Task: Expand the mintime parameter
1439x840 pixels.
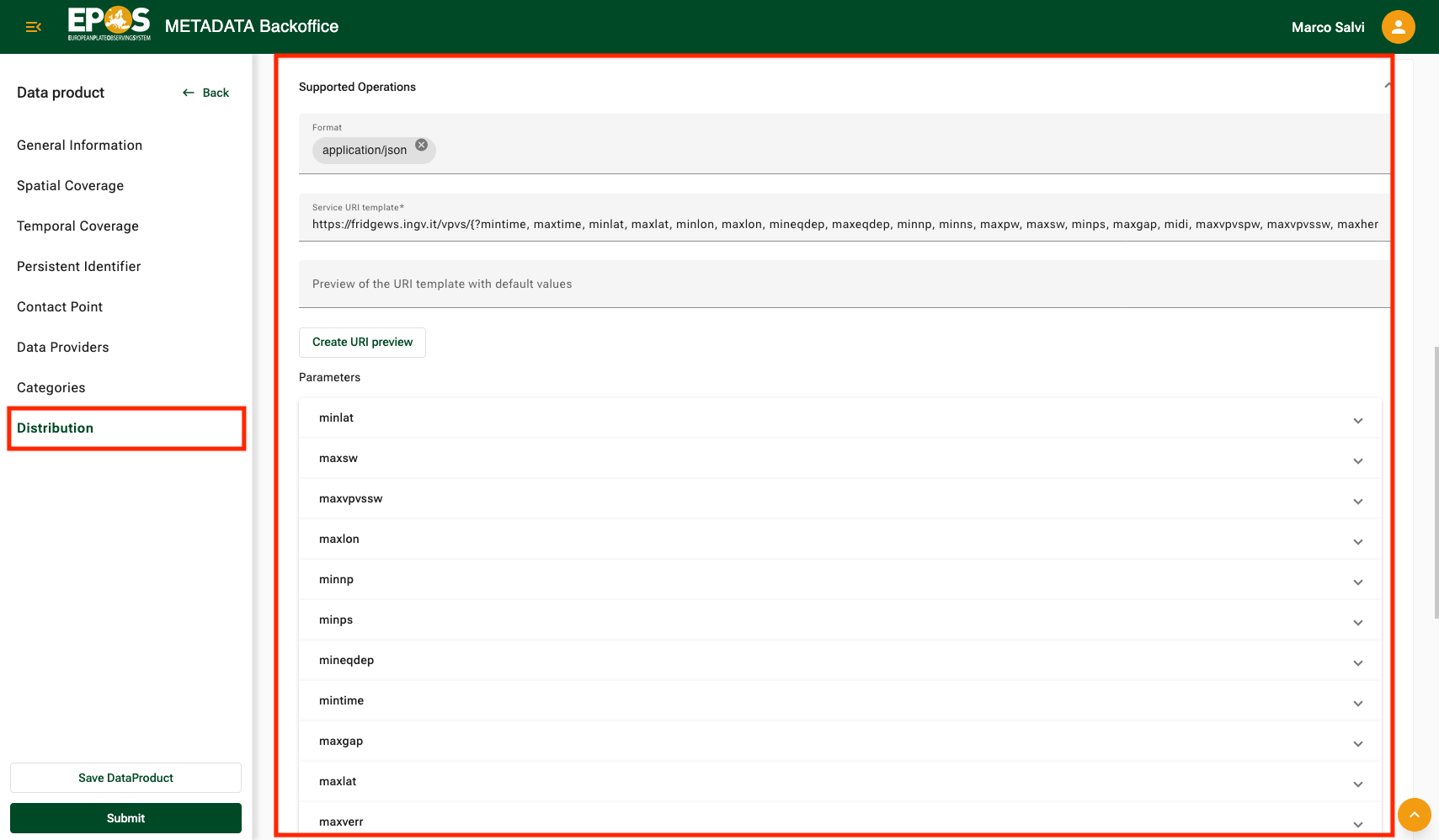Action: (x=1357, y=702)
